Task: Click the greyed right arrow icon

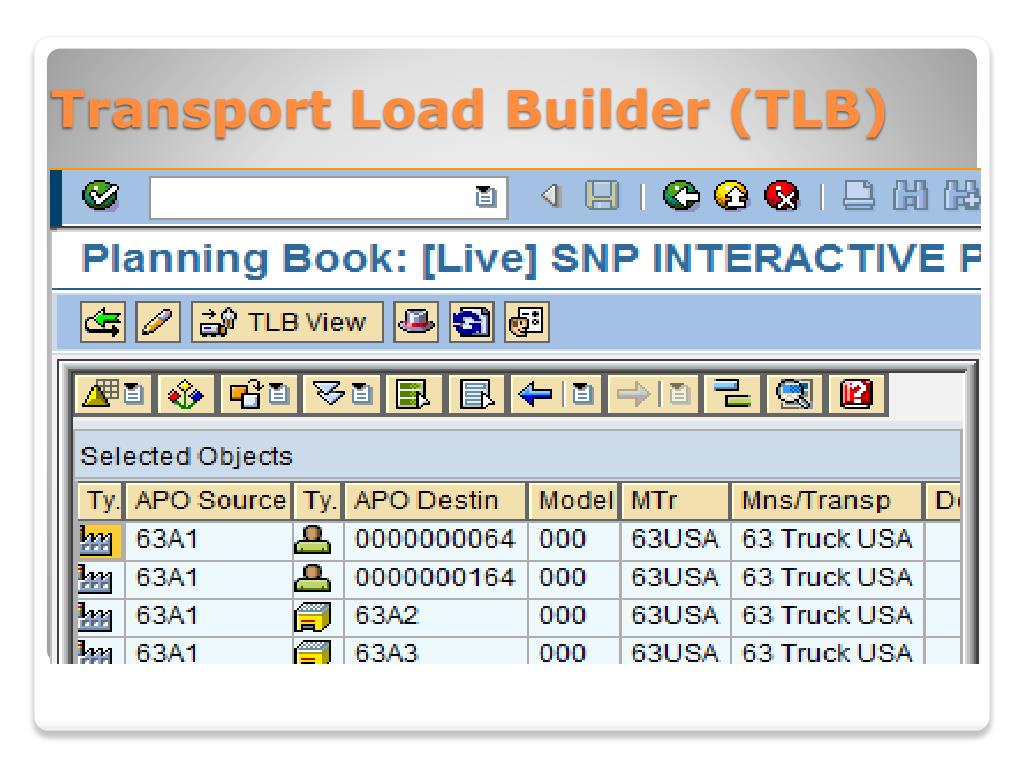Action: 633,394
